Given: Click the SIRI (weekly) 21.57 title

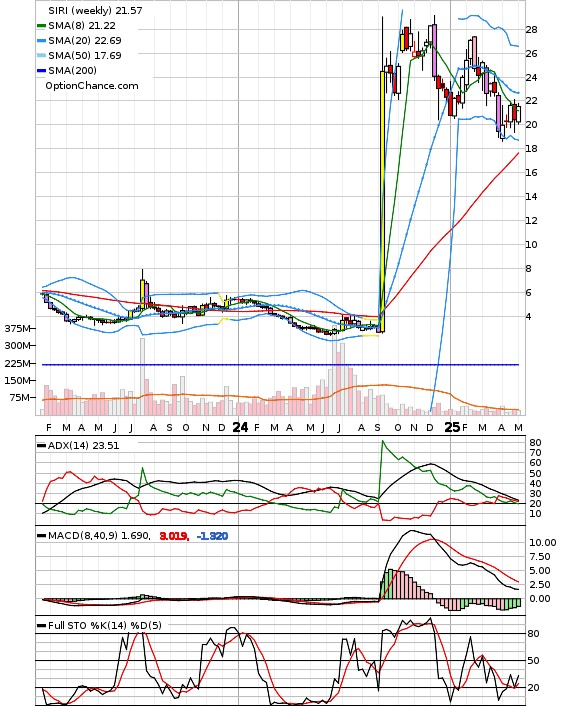Looking at the screenshot, I should (95, 10).
